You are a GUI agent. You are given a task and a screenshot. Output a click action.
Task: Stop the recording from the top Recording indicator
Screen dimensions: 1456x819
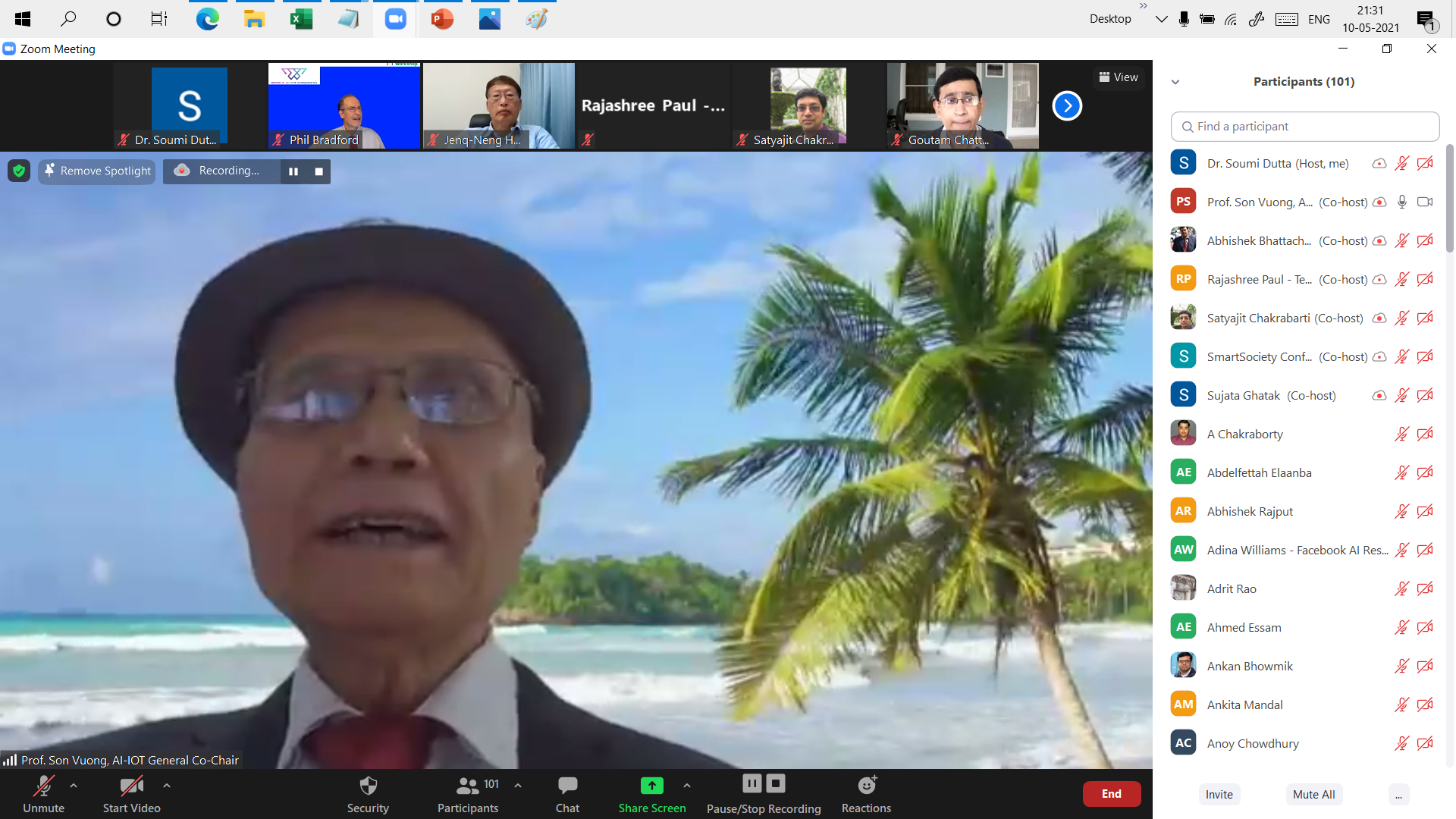coord(319,171)
